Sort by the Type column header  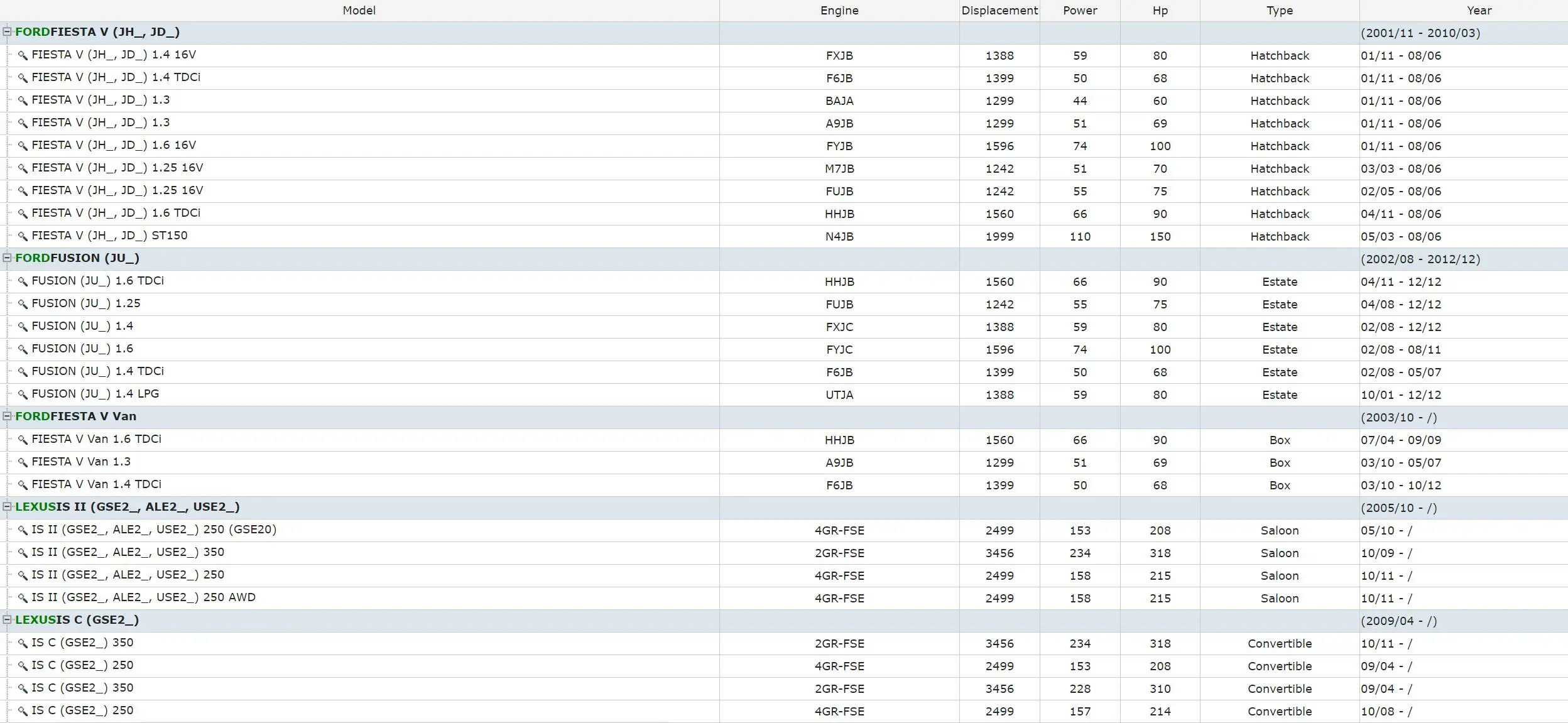[x=1280, y=11]
